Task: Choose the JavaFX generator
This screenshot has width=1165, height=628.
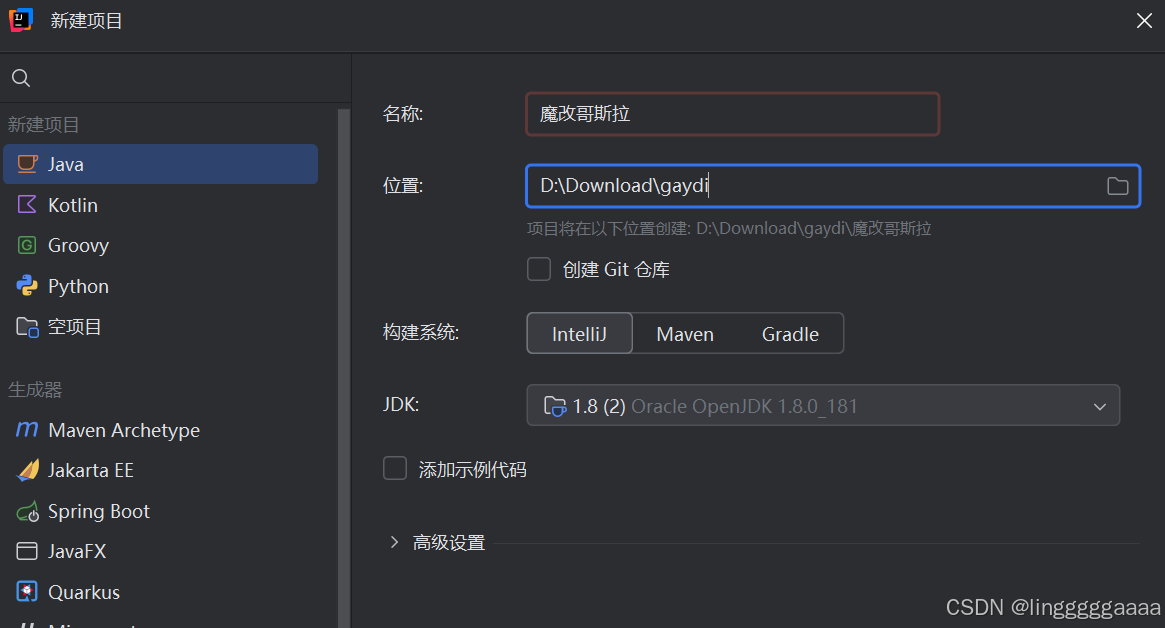Action: (x=160, y=551)
